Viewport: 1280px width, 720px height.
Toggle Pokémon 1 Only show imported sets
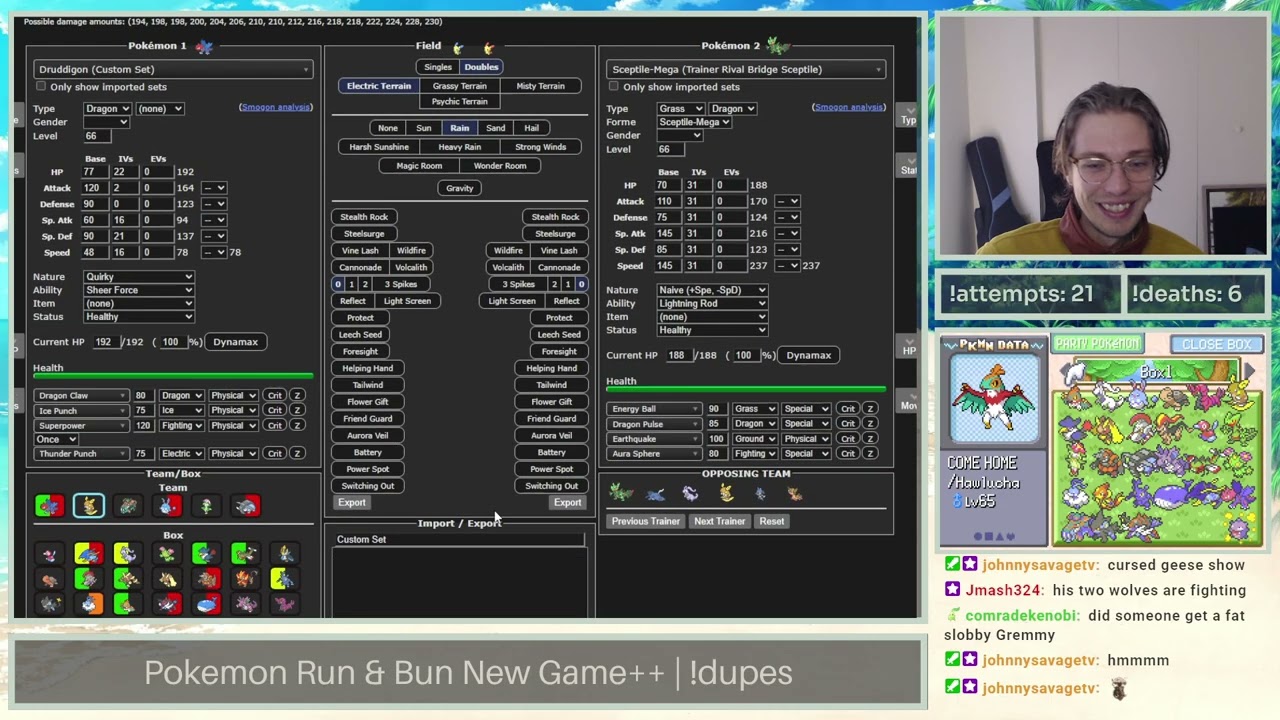41,87
